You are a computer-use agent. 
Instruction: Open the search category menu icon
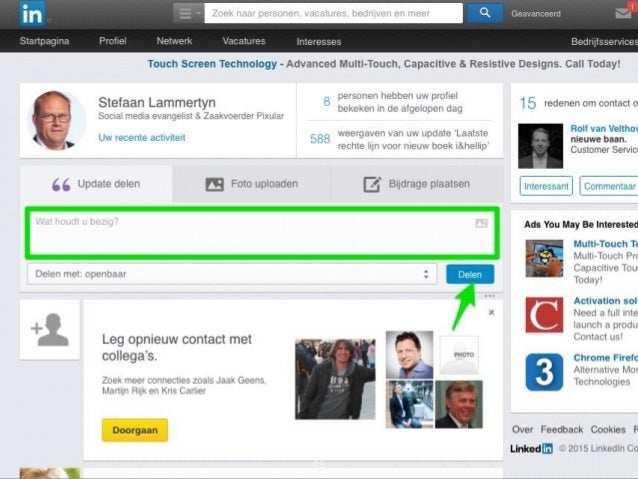click(188, 13)
